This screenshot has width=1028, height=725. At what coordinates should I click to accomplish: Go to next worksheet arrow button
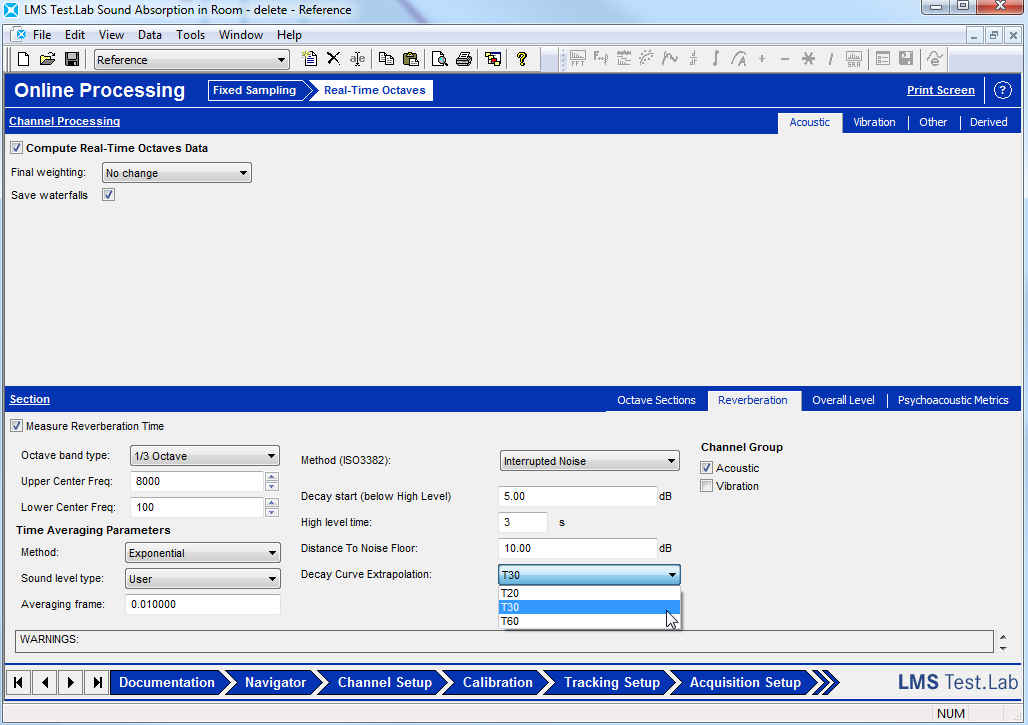click(x=71, y=682)
